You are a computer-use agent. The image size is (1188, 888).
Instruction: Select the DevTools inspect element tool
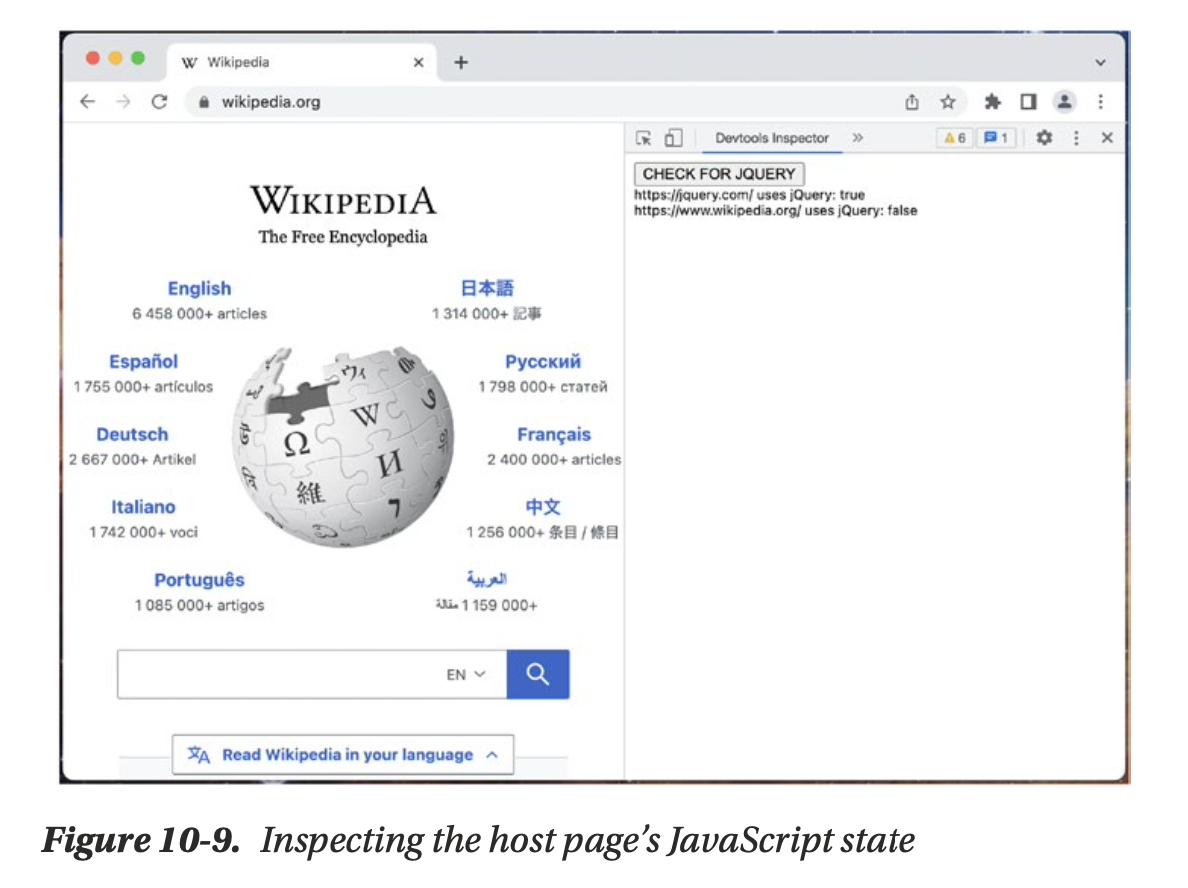coord(644,138)
